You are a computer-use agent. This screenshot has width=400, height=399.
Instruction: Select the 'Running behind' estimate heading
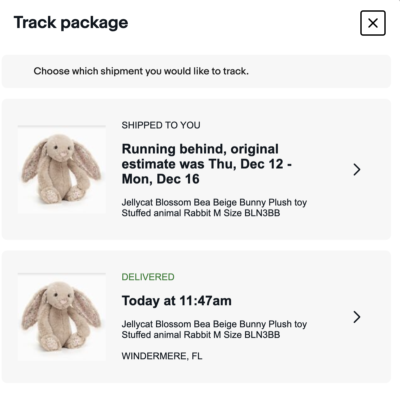click(x=207, y=164)
